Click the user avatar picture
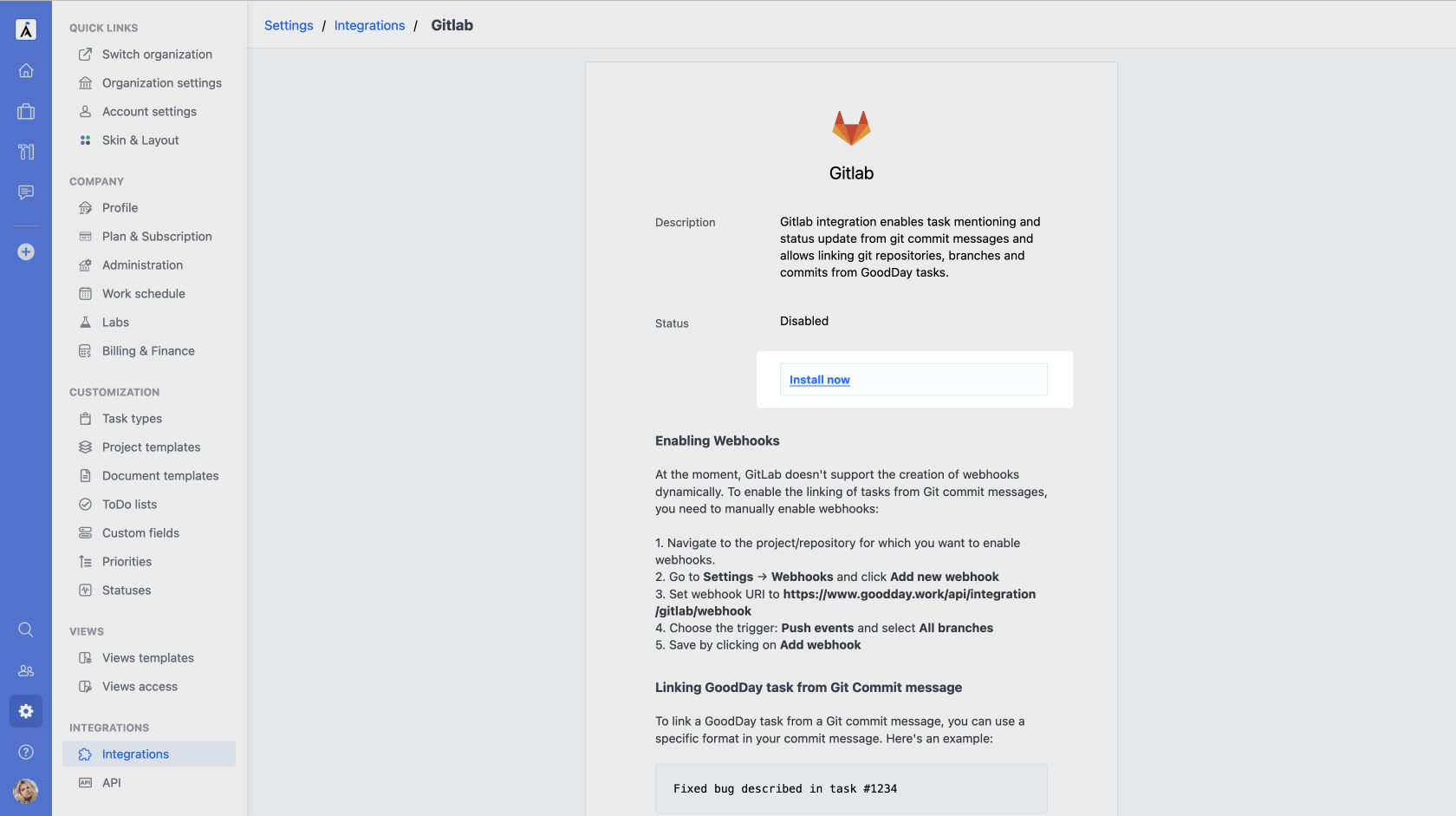The height and width of the screenshot is (816, 1456). [x=26, y=791]
